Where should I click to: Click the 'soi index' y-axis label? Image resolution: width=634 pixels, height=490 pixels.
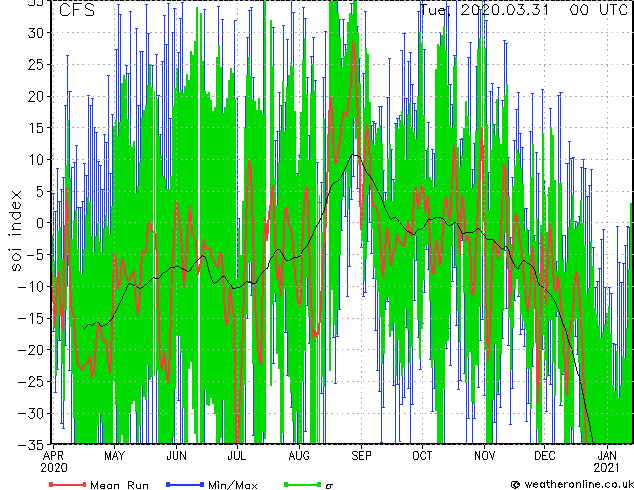click(15, 231)
